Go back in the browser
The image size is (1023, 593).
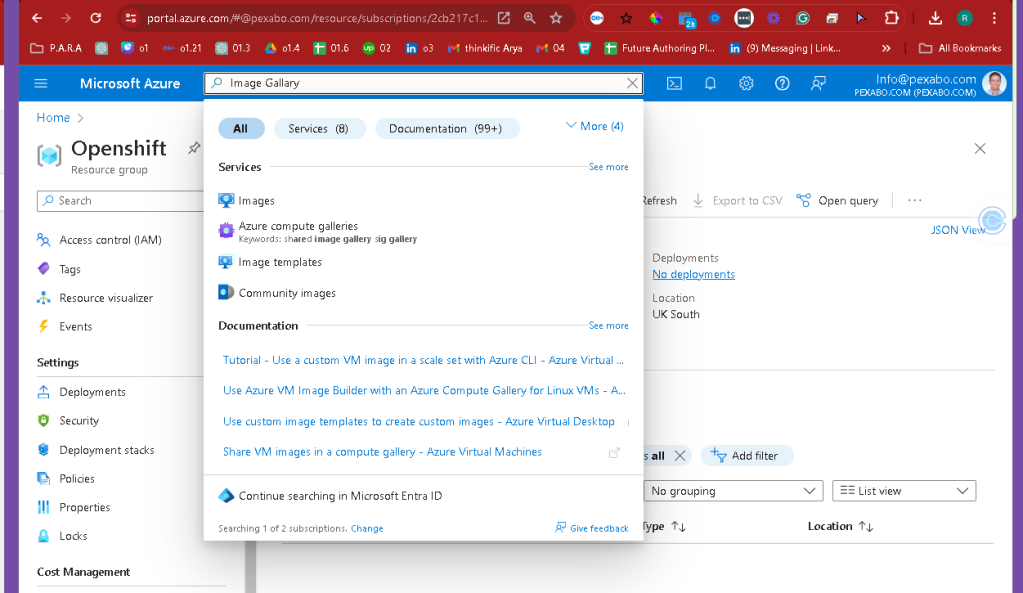37,18
